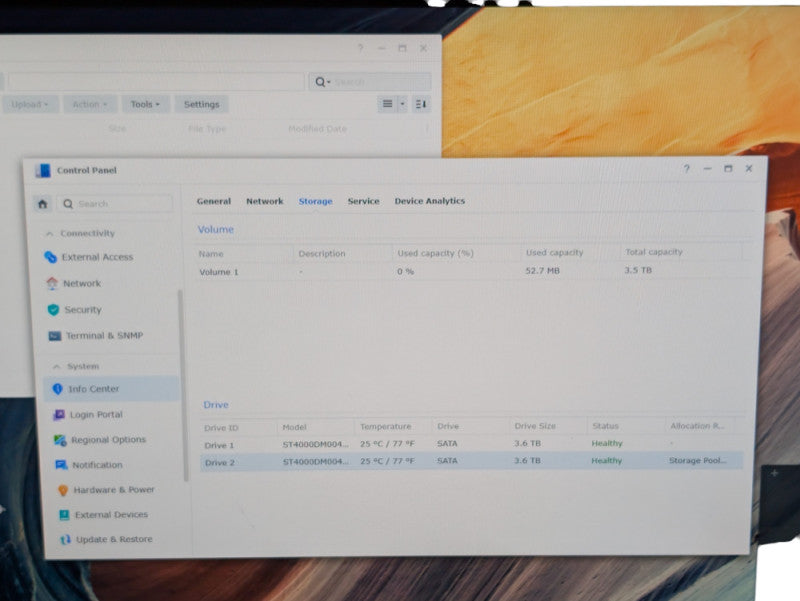Open the Device Analytics tab
This screenshot has width=800, height=601.
point(430,201)
